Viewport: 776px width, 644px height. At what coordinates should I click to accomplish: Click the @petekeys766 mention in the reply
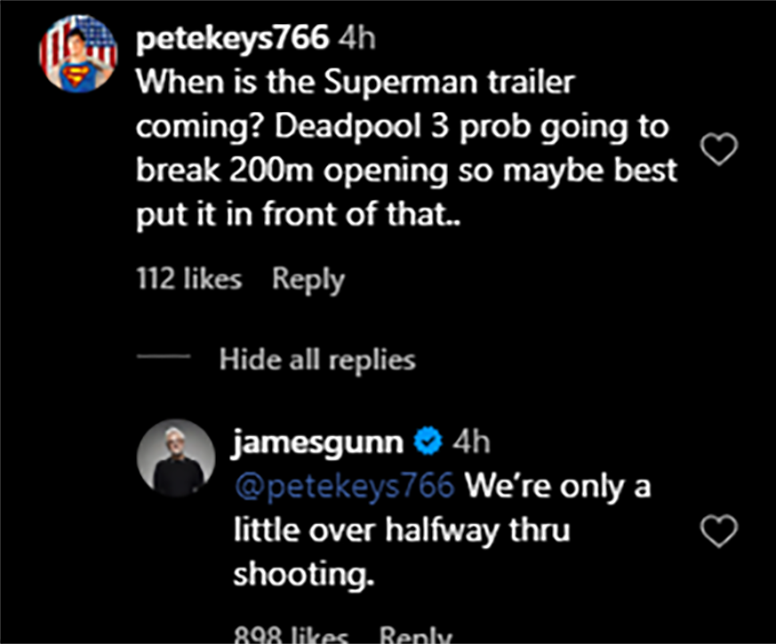click(345, 487)
